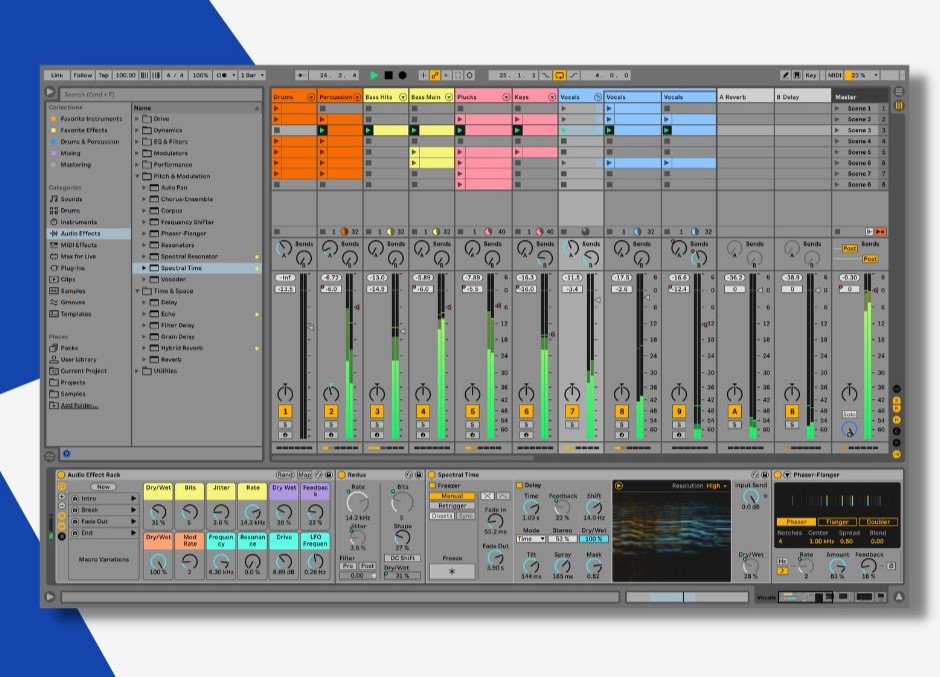The height and width of the screenshot is (677, 940).
Task: Click the Rand button in Audio Effect Rack
Action: coord(285,475)
